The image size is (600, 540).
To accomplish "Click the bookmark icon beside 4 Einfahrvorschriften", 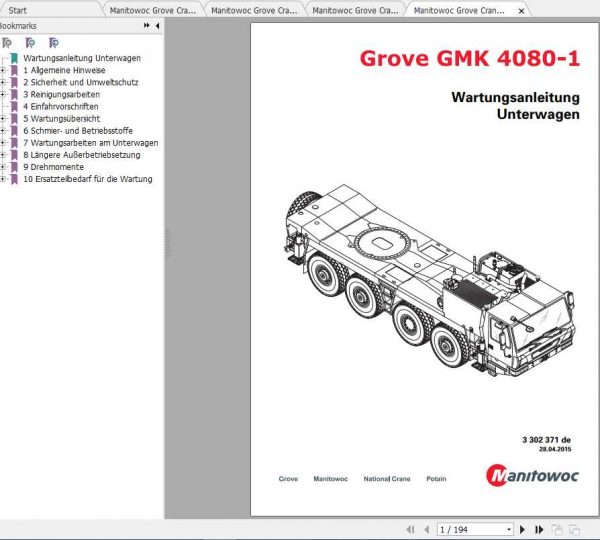I will pyautogui.click(x=14, y=106).
